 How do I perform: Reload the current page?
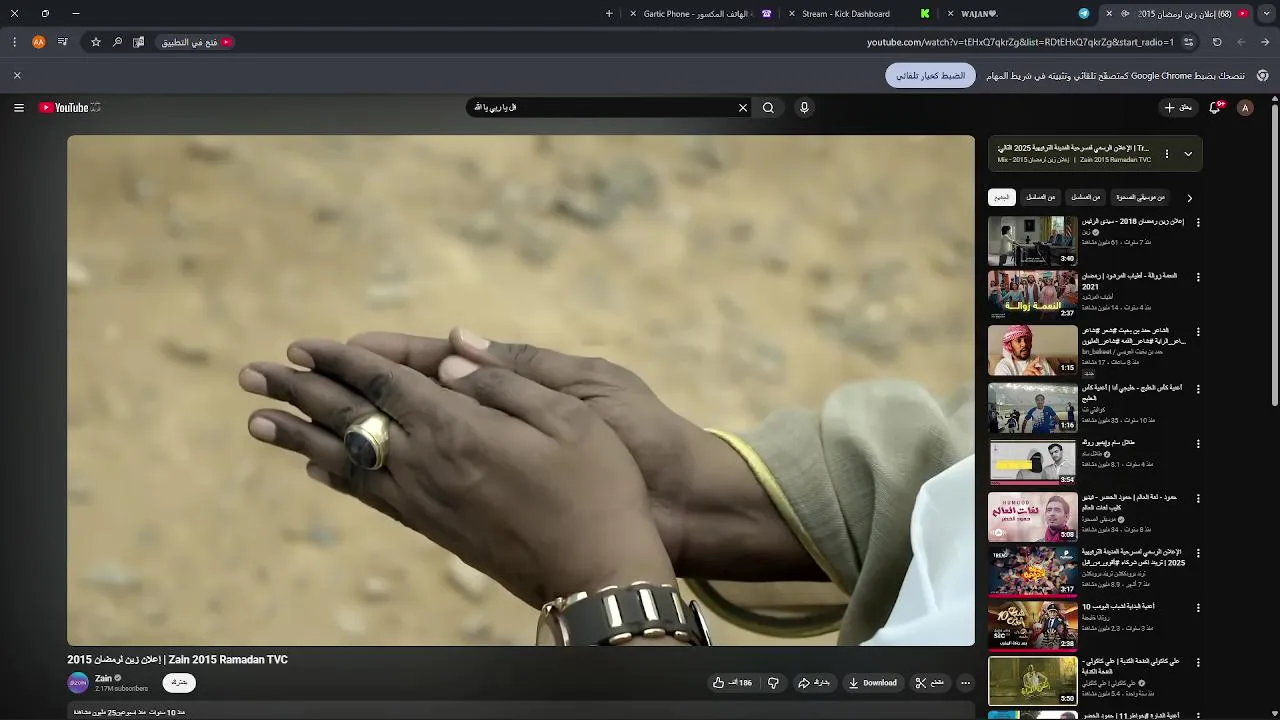[x=1217, y=42]
